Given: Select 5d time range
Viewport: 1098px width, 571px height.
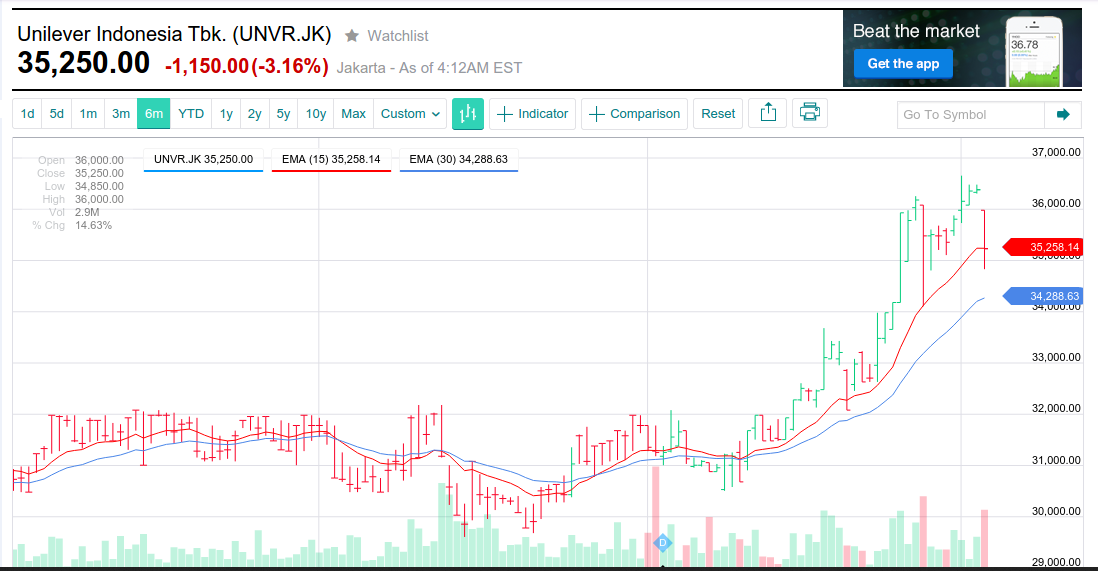Looking at the screenshot, I should tap(57, 113).
